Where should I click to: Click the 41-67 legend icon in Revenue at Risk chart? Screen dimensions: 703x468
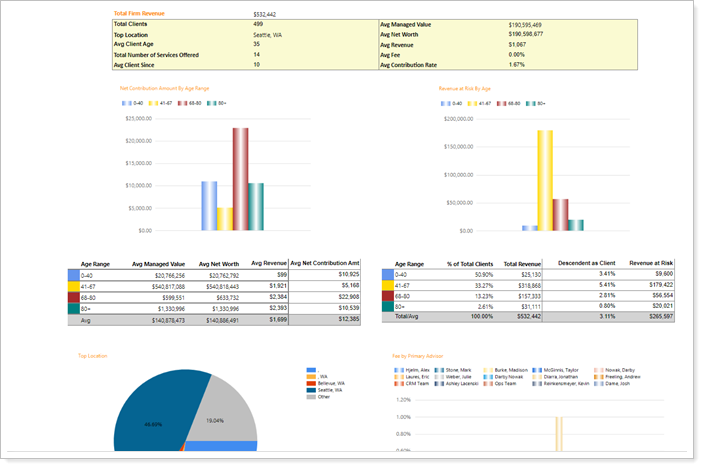pos(472,103)
